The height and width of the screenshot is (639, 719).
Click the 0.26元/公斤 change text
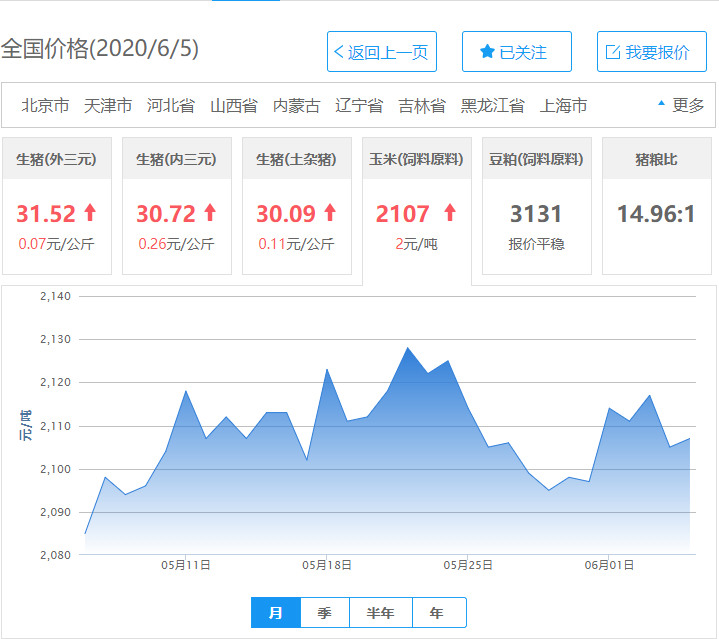click(x=176, y=244)
